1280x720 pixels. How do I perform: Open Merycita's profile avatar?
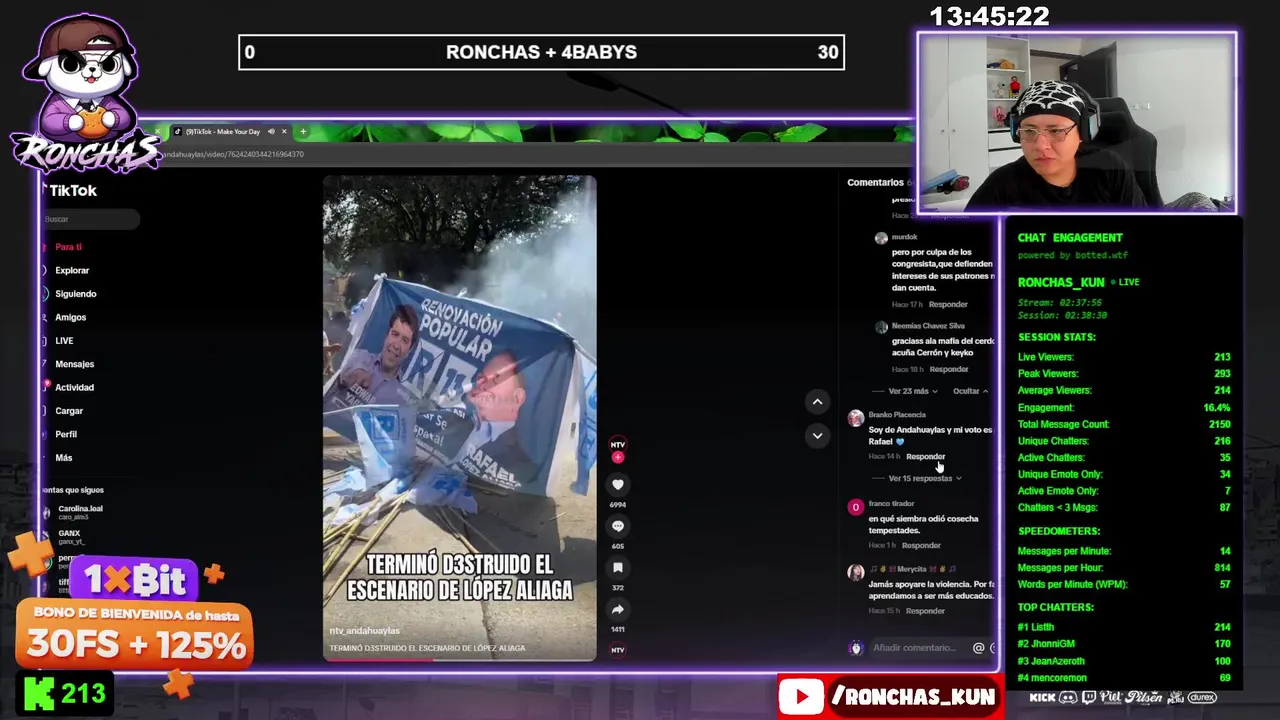coord(855,572)
